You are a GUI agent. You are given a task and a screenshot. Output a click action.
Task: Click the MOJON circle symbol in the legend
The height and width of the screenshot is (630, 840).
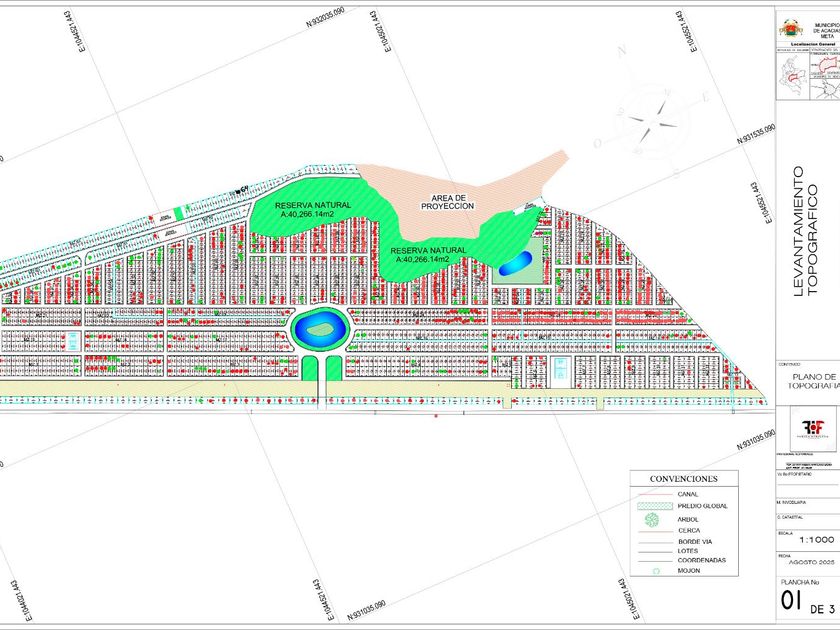656,571
